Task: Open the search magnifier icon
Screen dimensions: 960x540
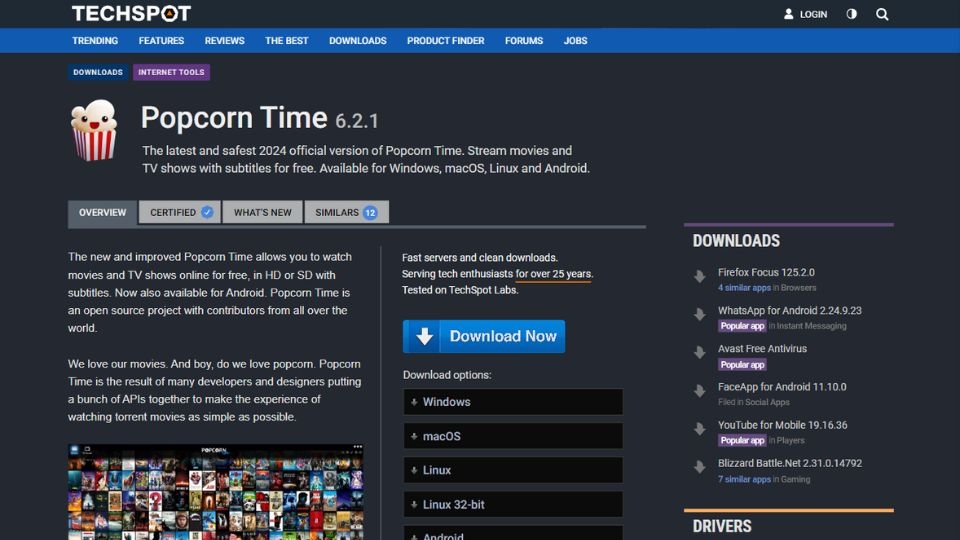Action: tap(882, 14)
